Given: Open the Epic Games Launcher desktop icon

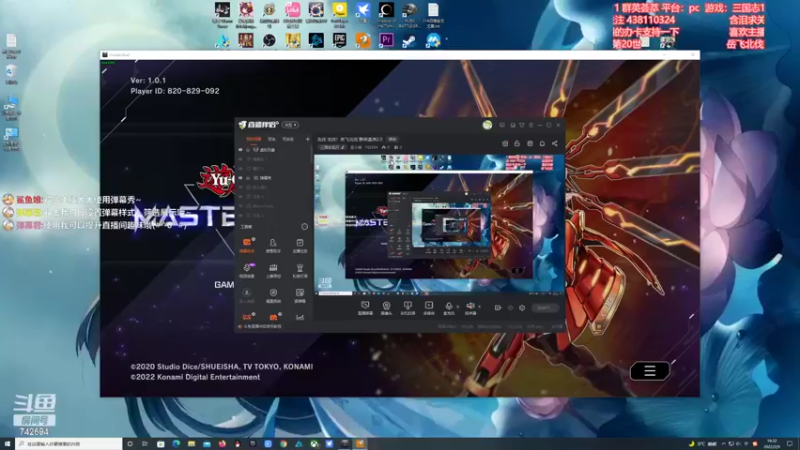Looking at the screenshot, I should pos(339,40).
